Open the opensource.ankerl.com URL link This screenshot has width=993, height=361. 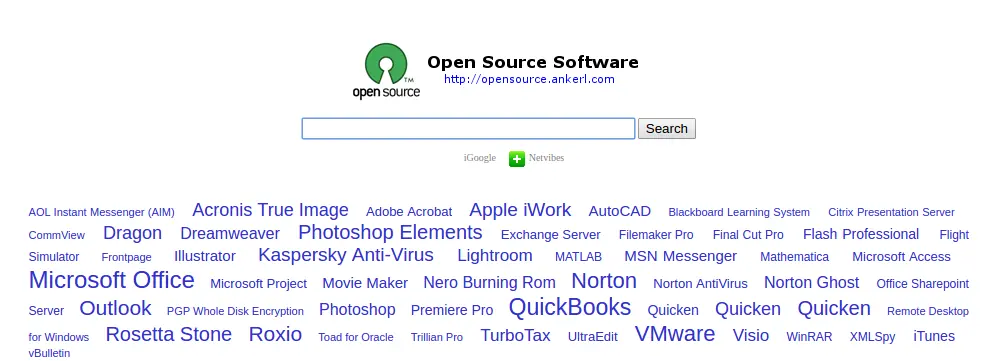529,79
